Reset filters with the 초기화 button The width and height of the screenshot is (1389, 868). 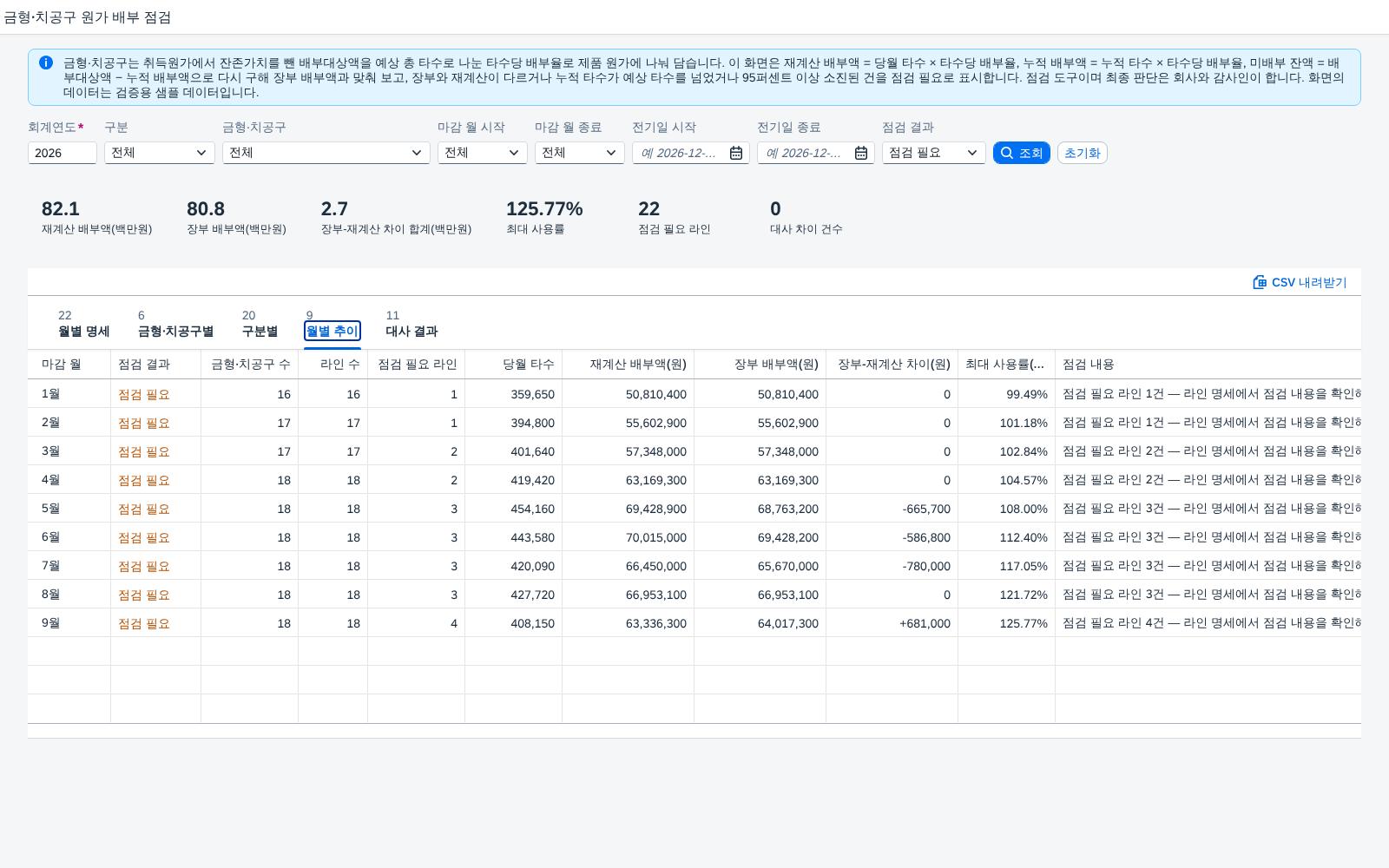click(1082, 153)
